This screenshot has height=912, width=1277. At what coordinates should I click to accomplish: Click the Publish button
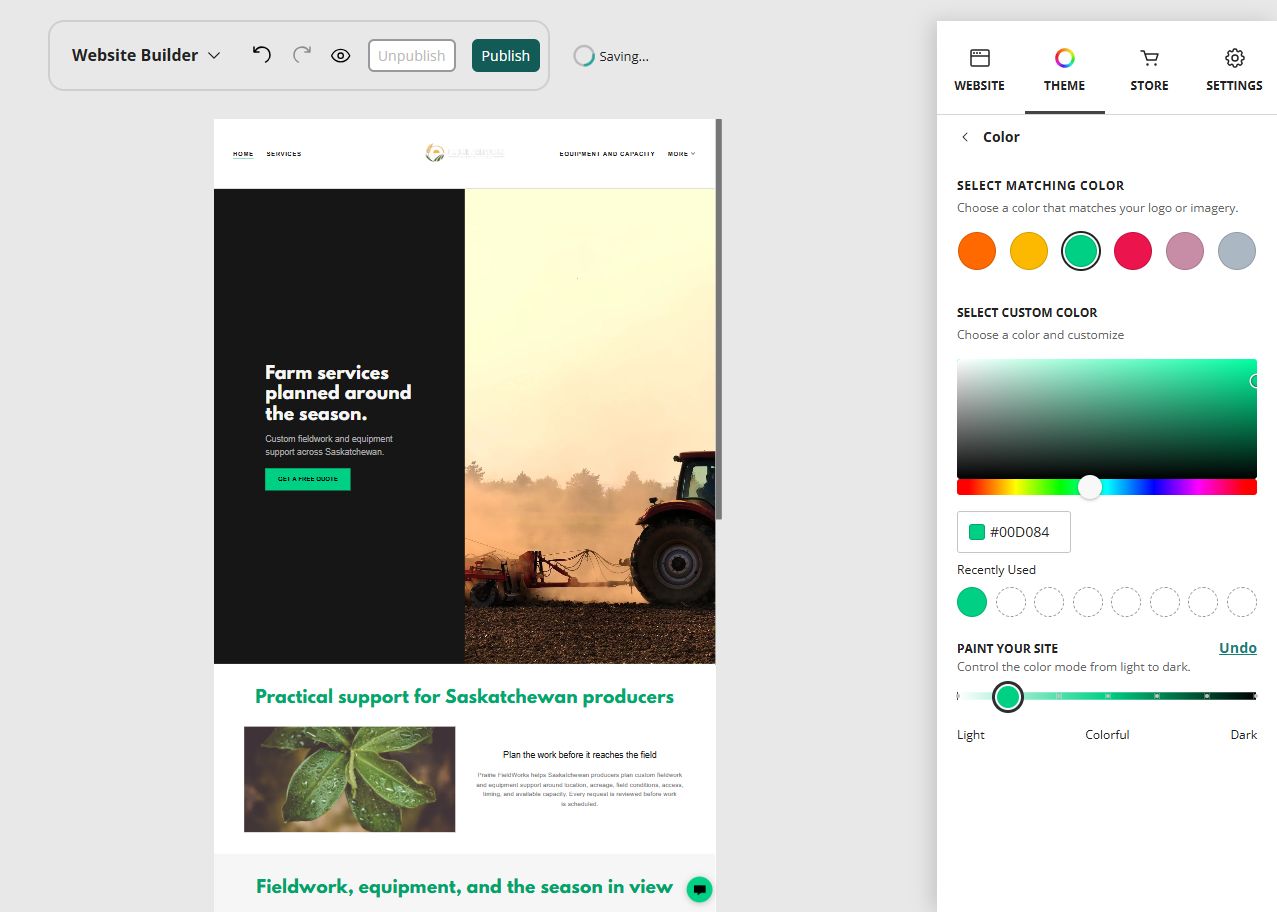506,56
